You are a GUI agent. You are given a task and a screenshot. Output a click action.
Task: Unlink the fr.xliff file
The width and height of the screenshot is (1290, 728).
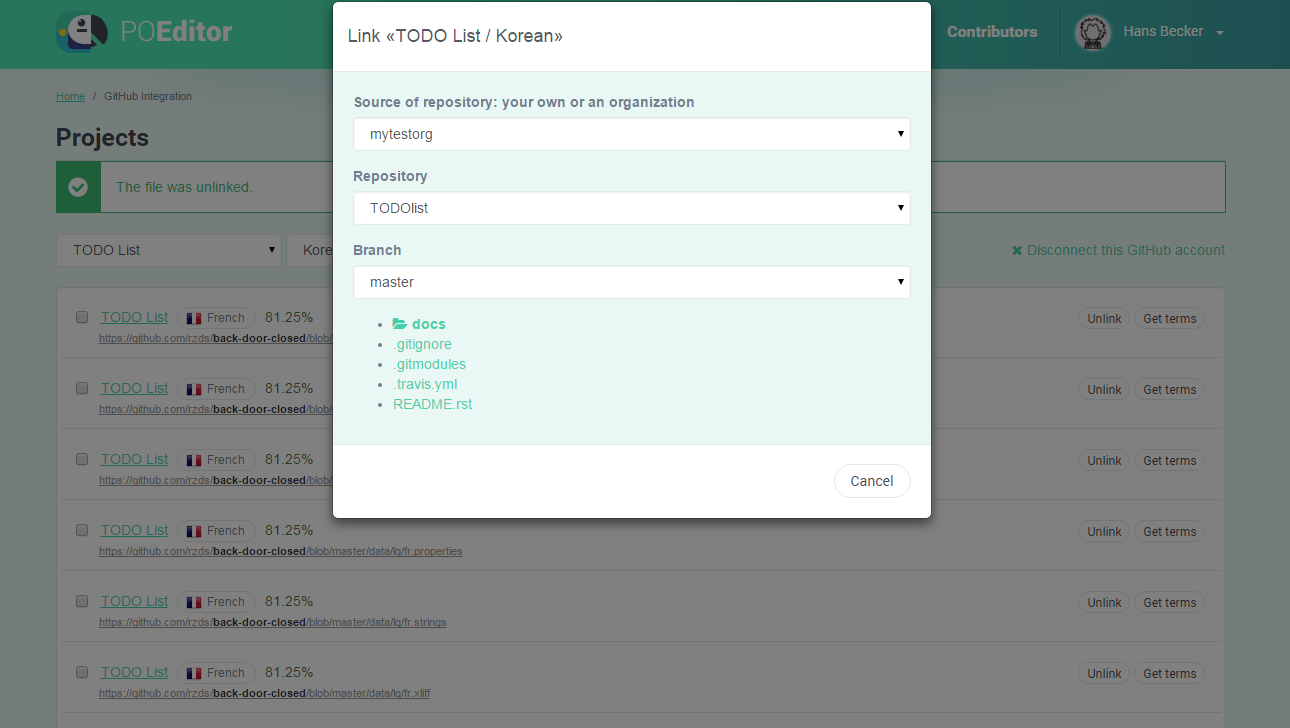pyautogui.click(x=1104, y=673)
